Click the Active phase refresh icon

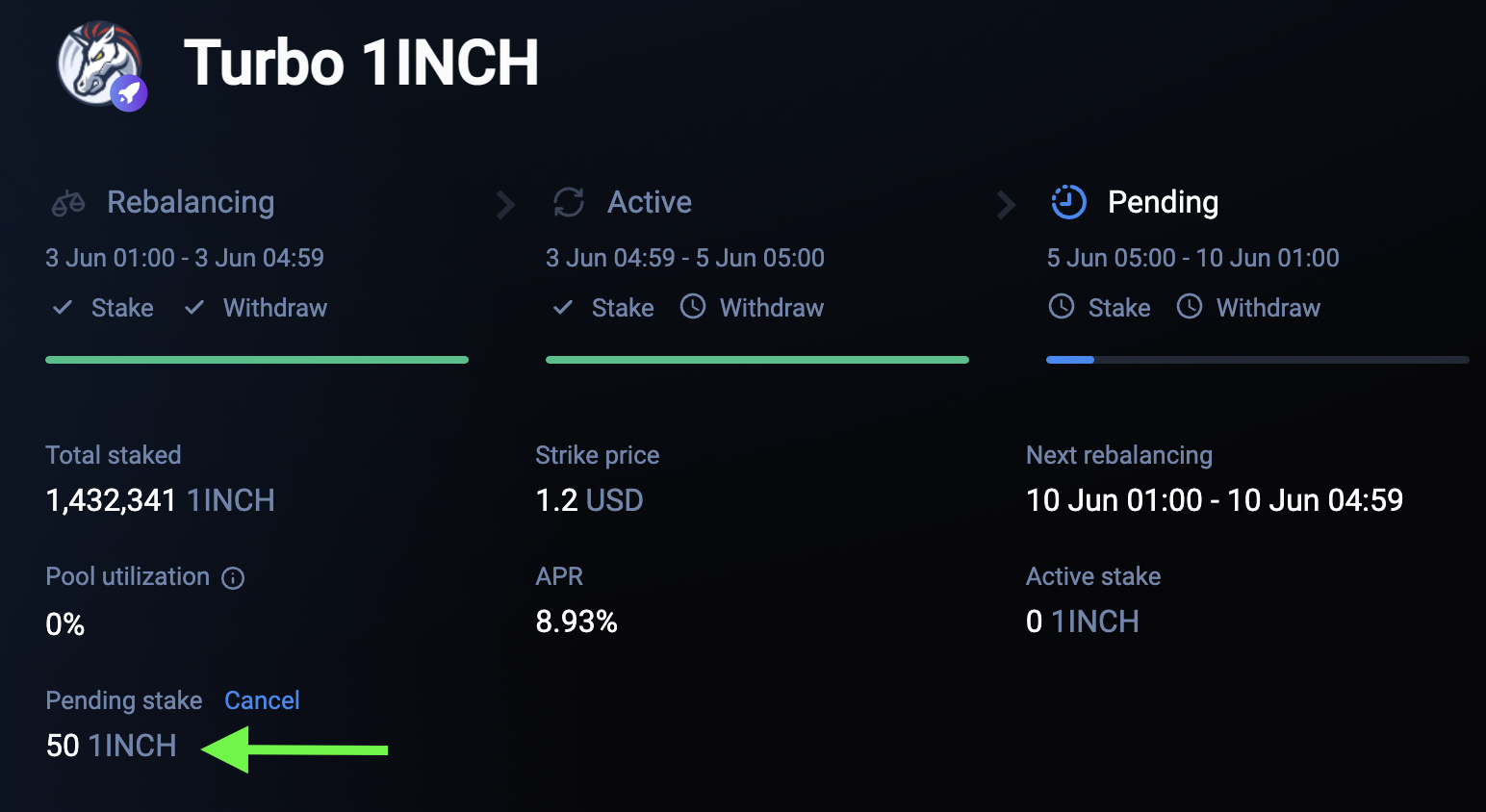pos(569,202)
